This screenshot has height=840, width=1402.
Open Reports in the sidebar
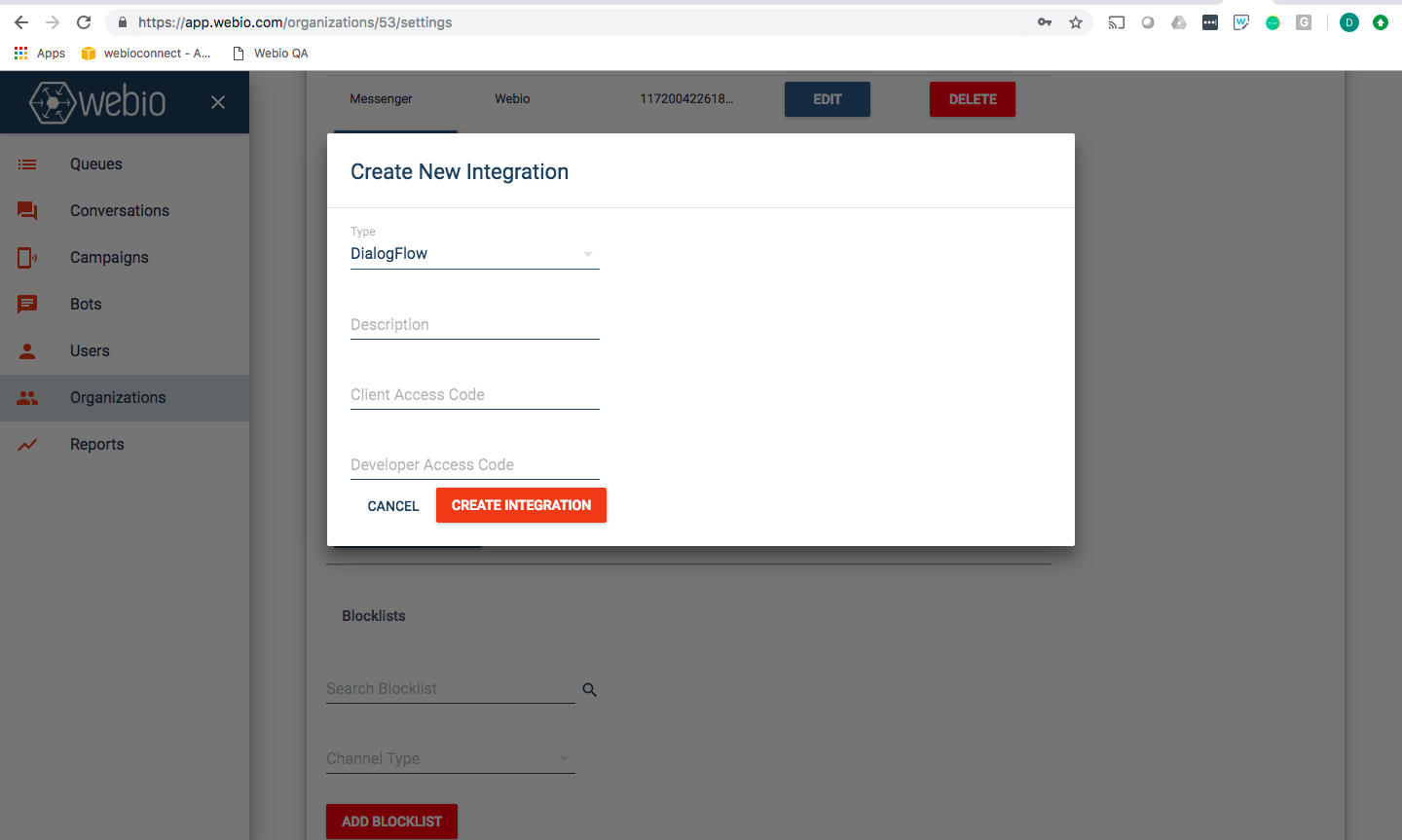pyautogui.click(x=125, y=445)
